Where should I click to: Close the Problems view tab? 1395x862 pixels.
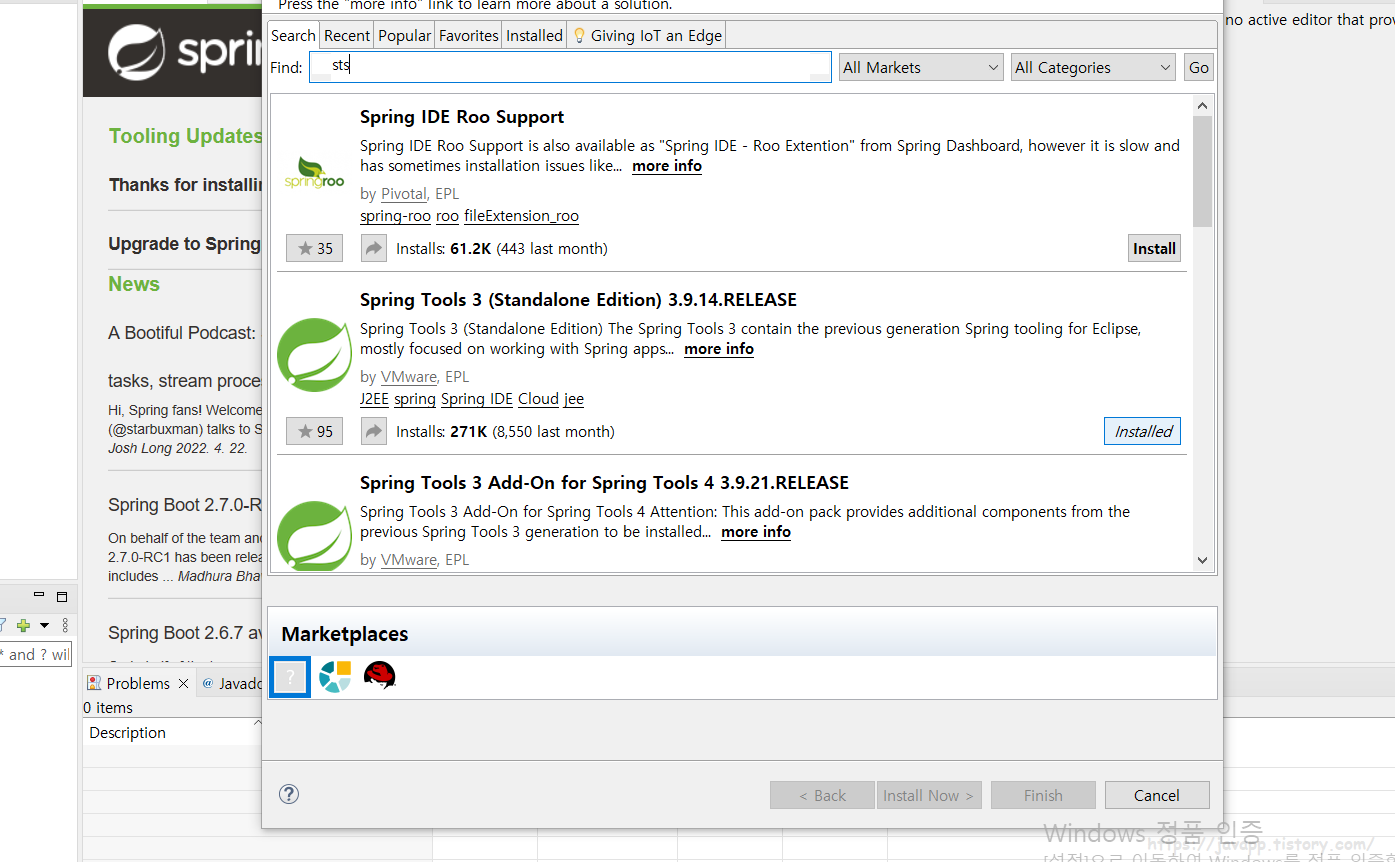(183, 683)
